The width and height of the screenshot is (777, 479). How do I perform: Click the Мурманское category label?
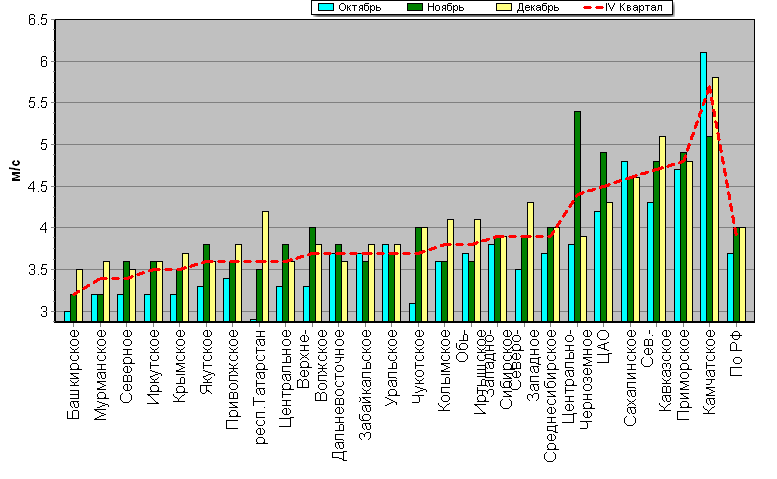101,375
